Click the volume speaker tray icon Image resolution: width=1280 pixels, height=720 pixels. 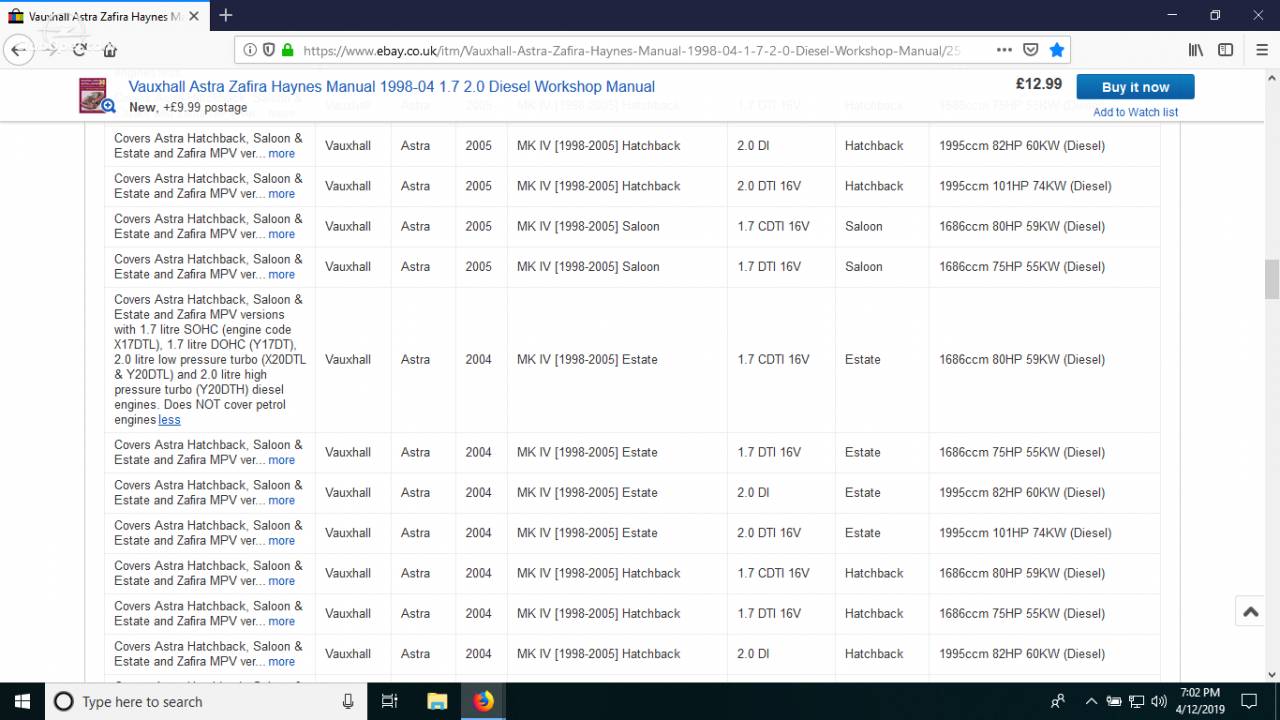1159,702
